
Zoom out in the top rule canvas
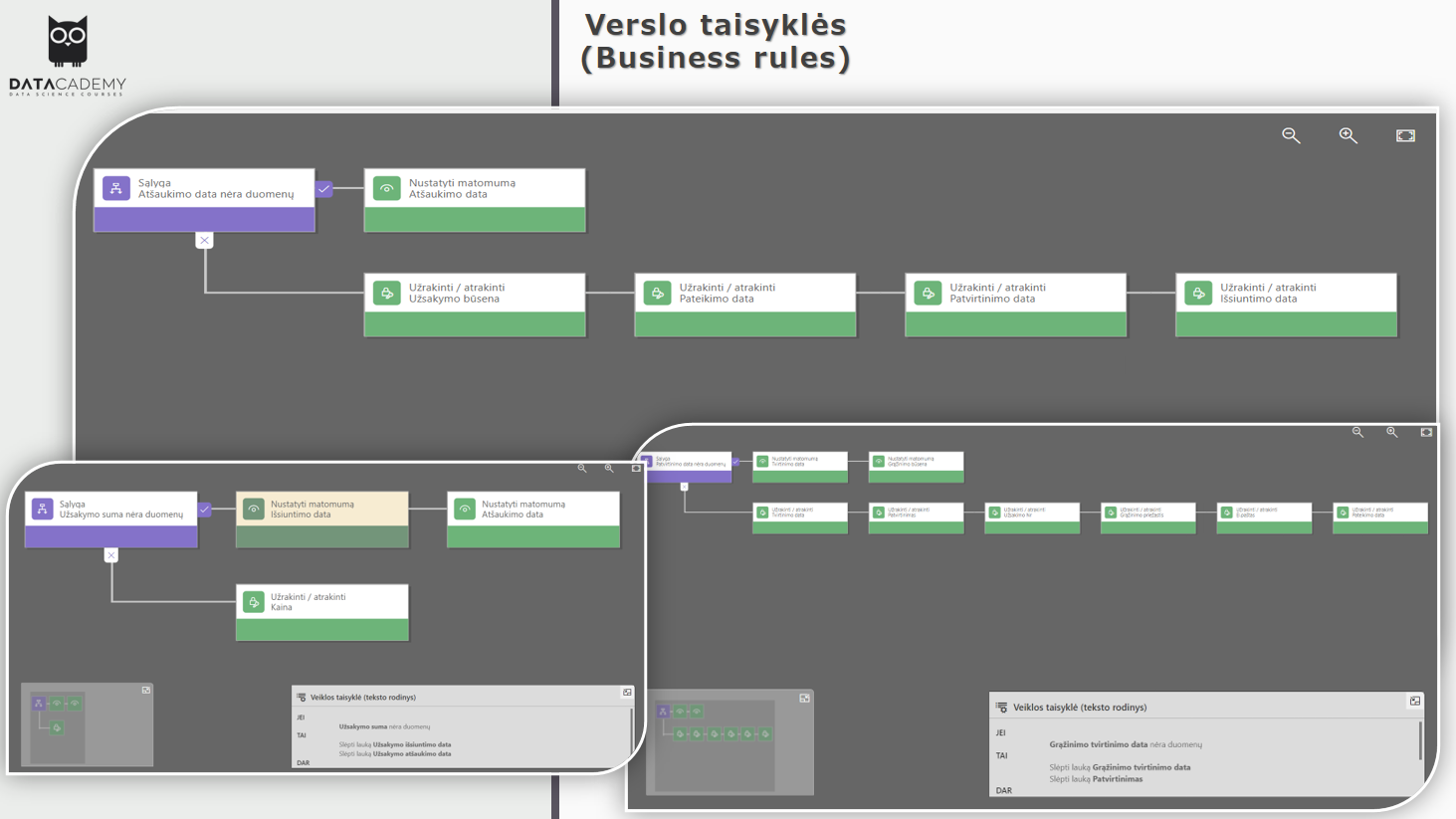1291,135
